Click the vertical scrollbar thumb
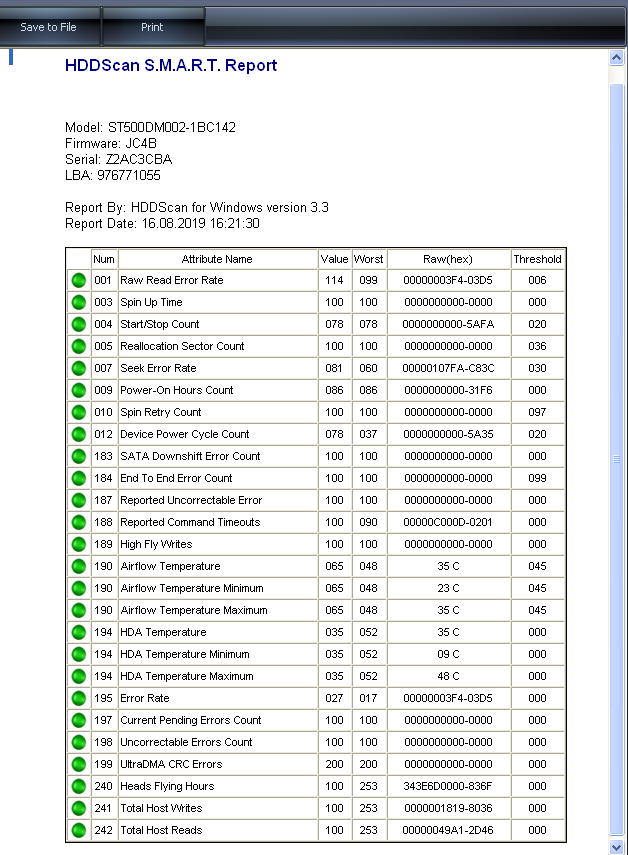The image size is (628, 855). (x=617, y=459)
